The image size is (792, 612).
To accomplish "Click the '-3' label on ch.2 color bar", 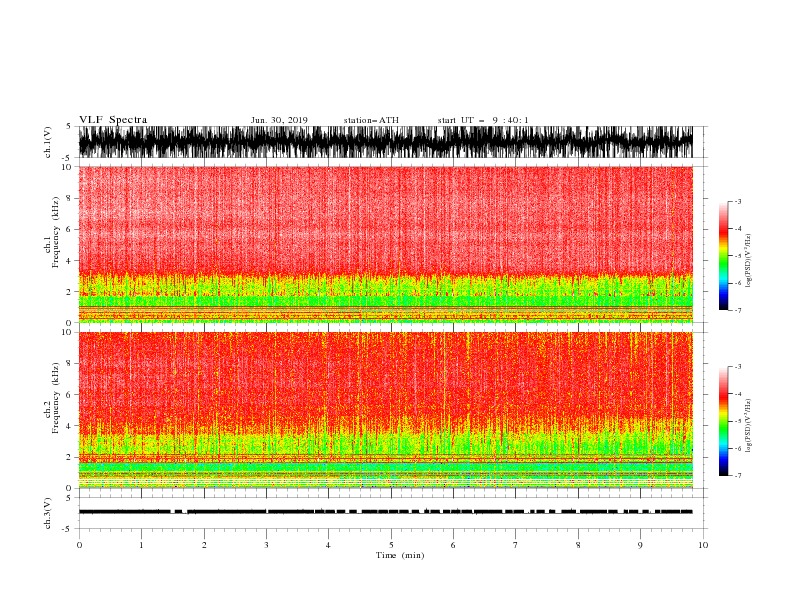I will click(737, 367).
